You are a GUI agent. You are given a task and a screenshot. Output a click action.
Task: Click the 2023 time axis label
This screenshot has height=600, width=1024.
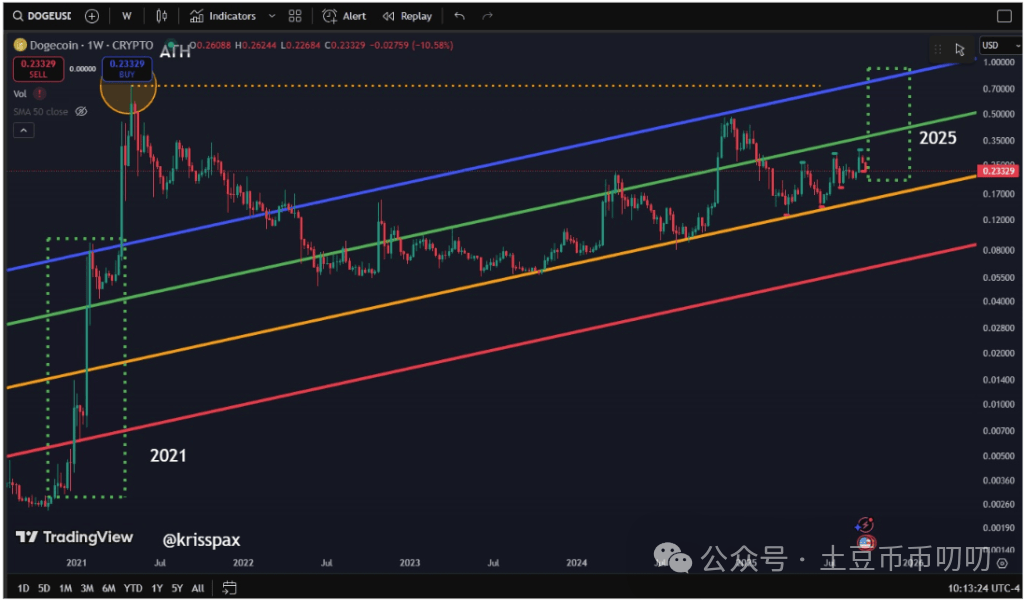click(409, 563)
